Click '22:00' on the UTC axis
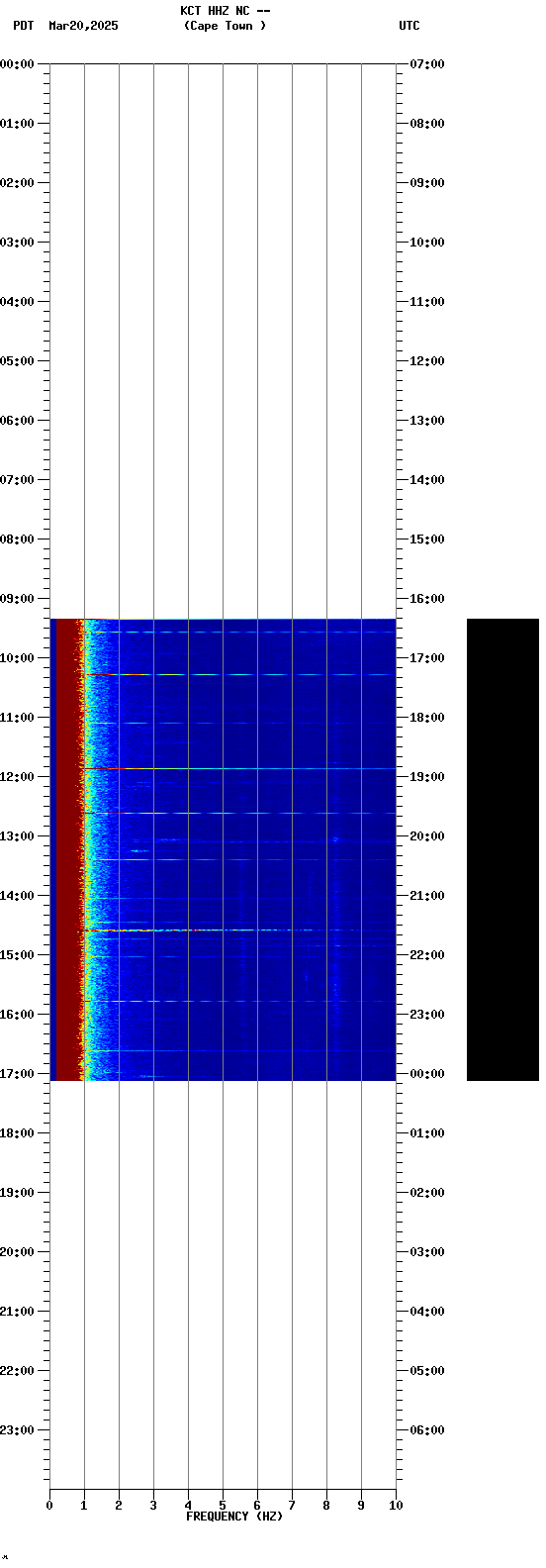The height and width of the screenshot is (1568, 546). 427,955
